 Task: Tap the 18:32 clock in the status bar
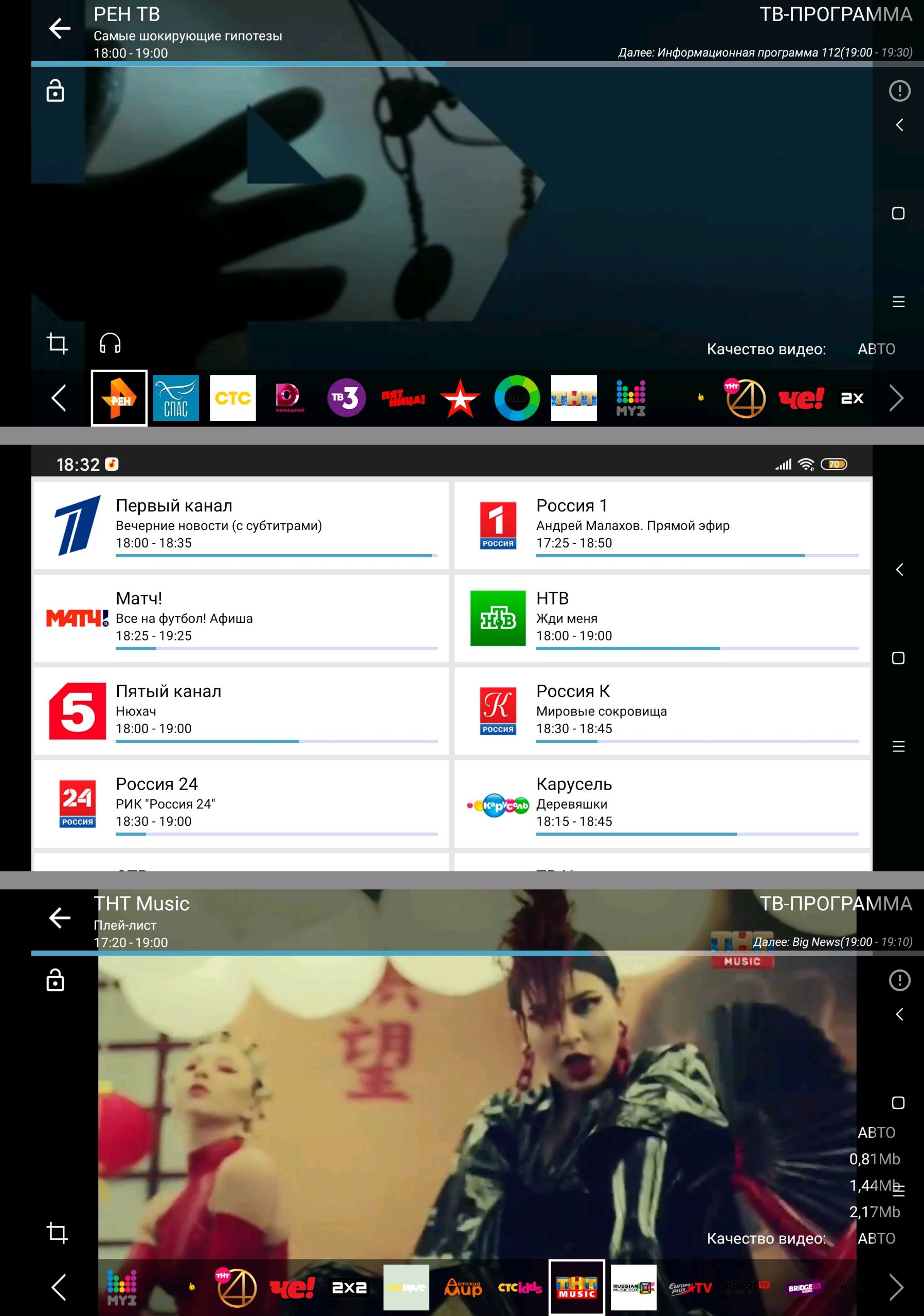78,464
